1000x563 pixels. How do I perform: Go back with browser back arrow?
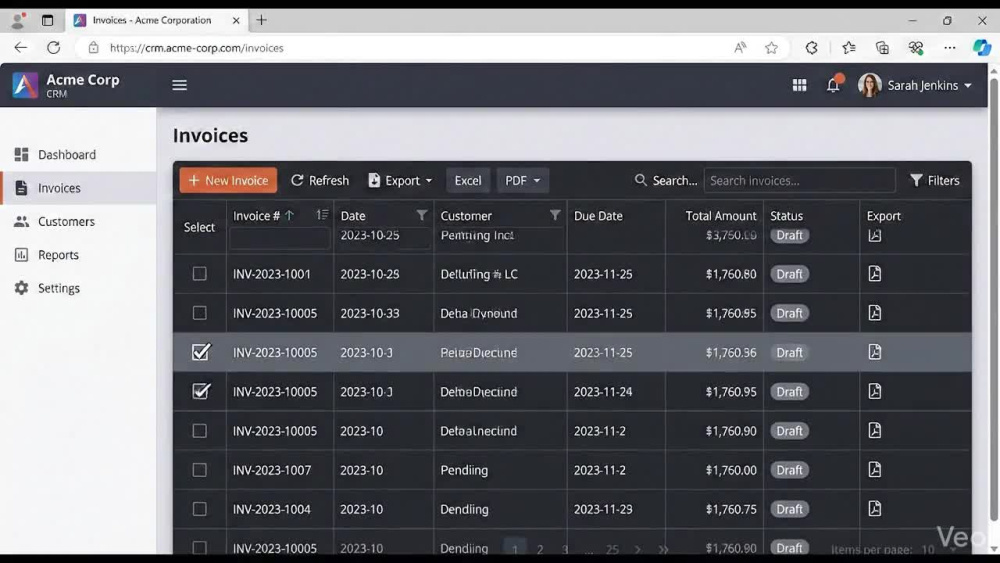tap(20, 48)
